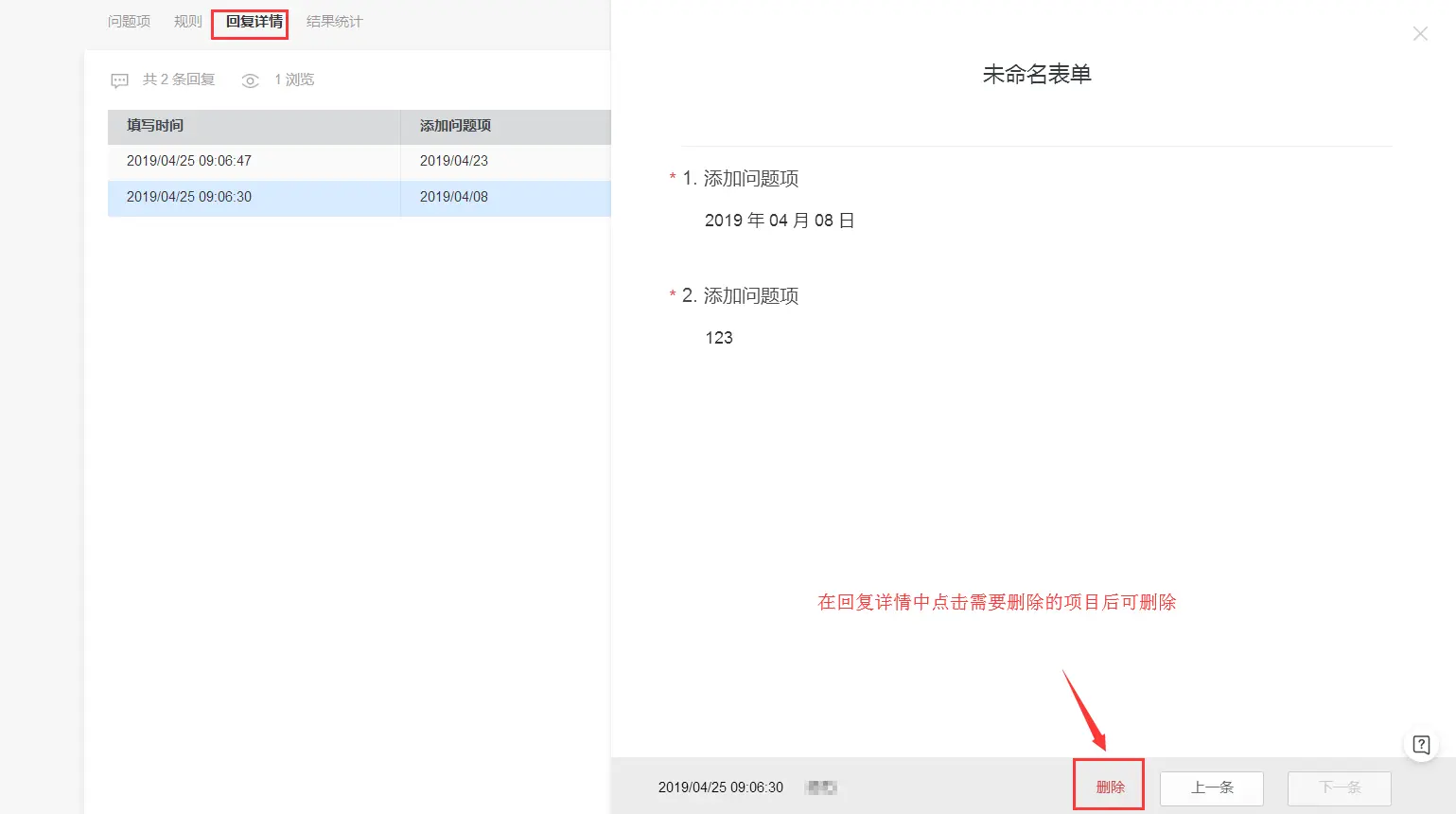Click the 共 2 条回复 label
Image resolution: width=1456 pixels, height=814 pixels.
(179, 80)
